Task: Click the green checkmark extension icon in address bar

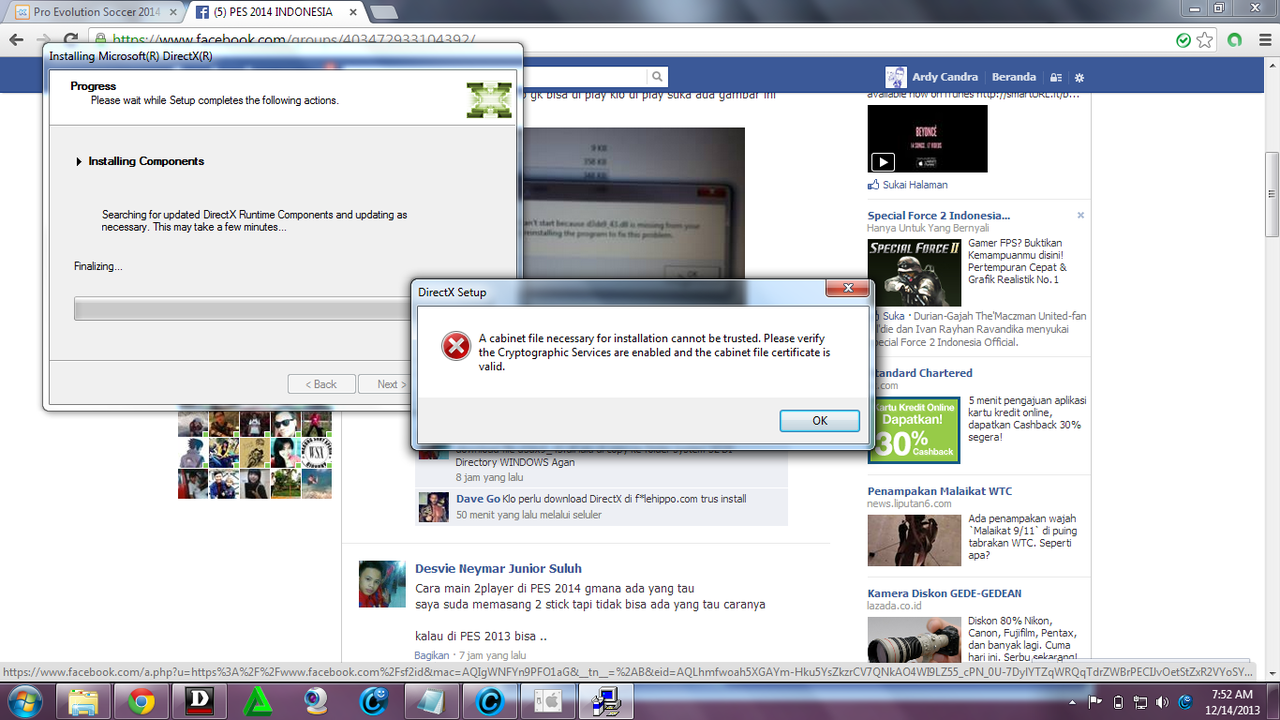Action: pos(1184,41)
